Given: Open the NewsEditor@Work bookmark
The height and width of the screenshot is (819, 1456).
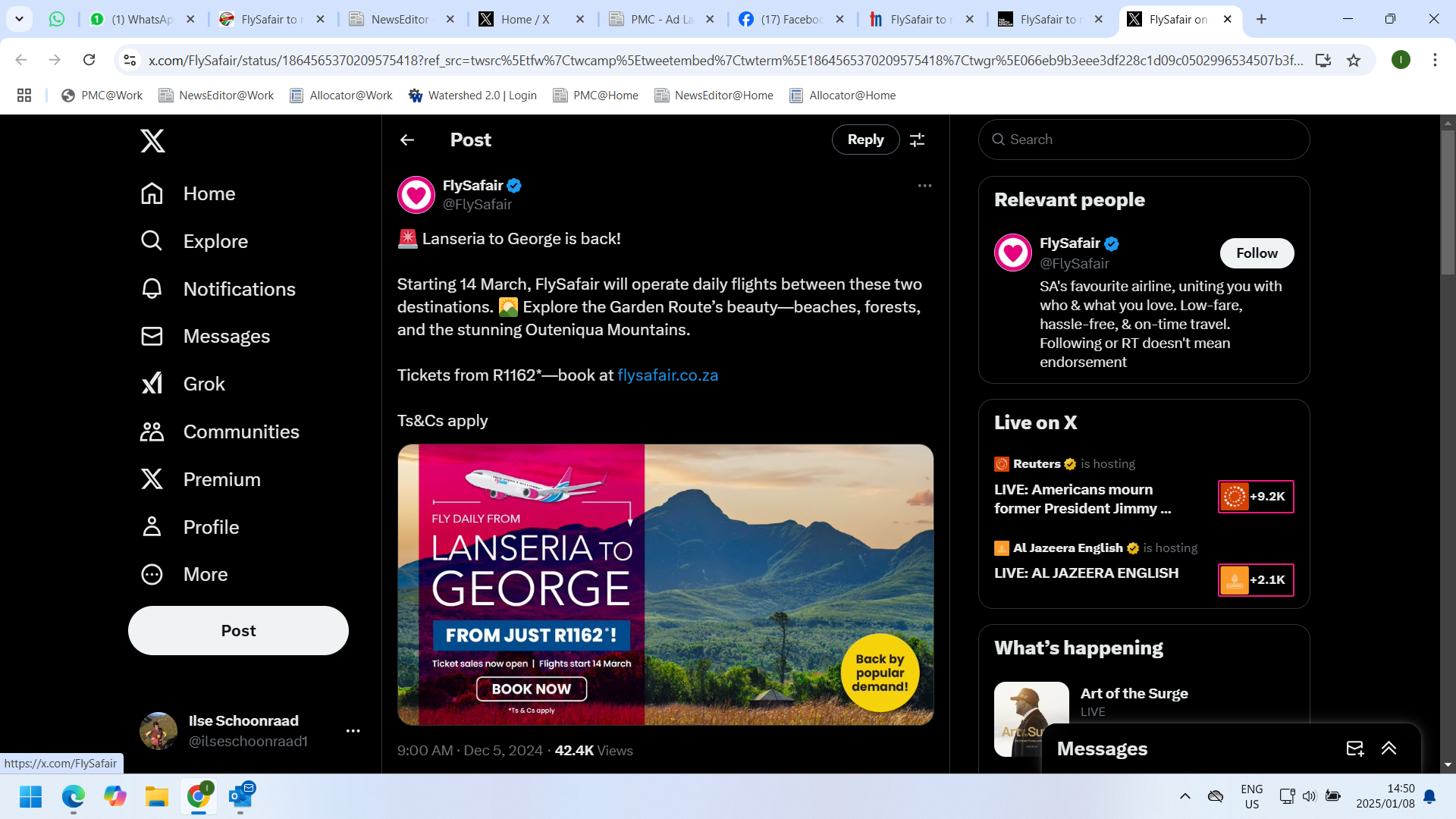Looking at the screenshot, I should coord(216,96).
